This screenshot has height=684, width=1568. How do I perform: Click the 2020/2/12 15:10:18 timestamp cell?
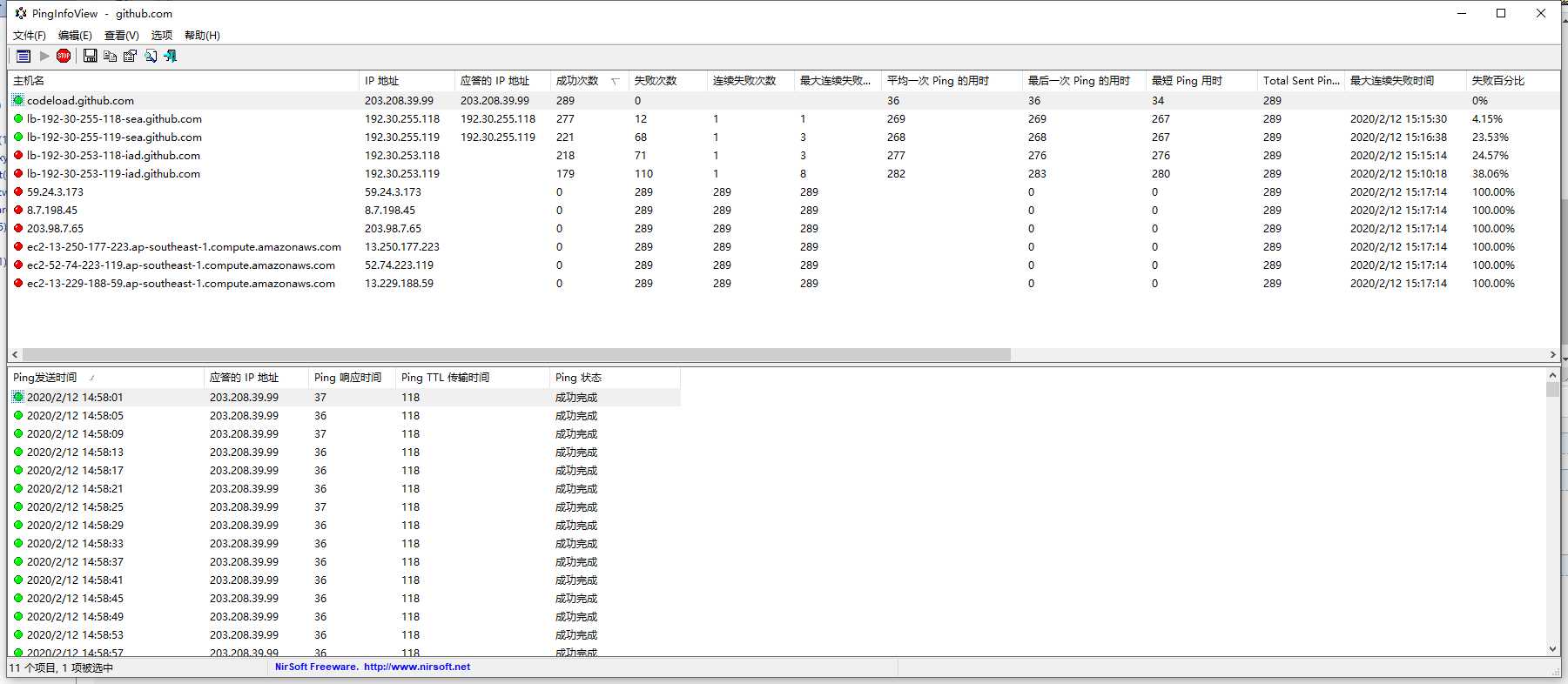coord(1398,173)
